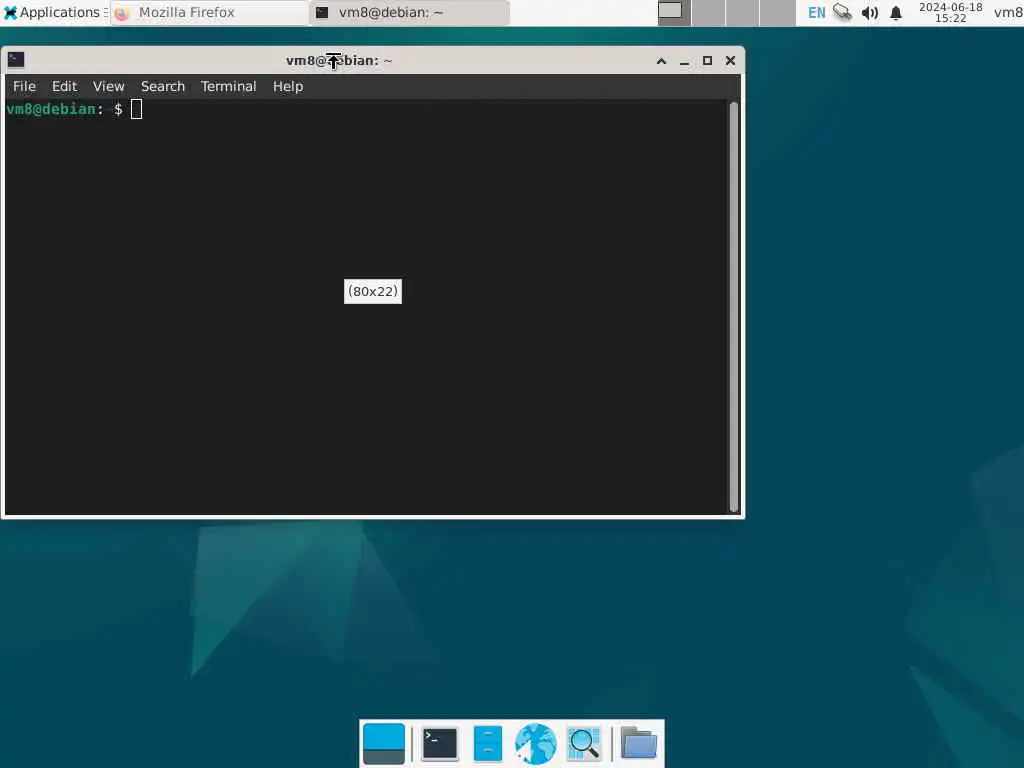Open the View menu in terminal
The width and height of the screenshot is (1024, 768).
[108, 86]
